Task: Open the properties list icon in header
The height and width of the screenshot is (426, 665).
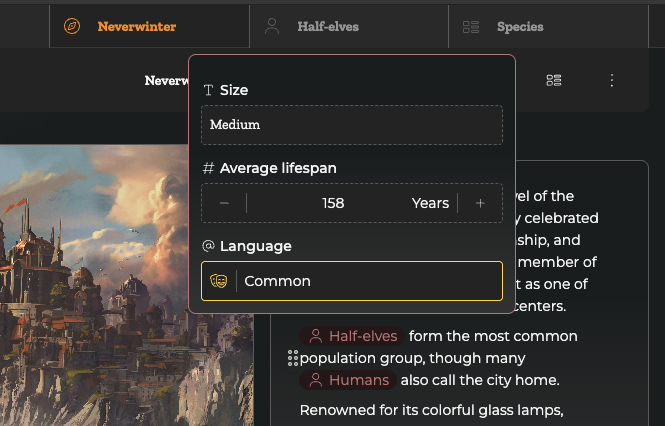Action: 554,80
